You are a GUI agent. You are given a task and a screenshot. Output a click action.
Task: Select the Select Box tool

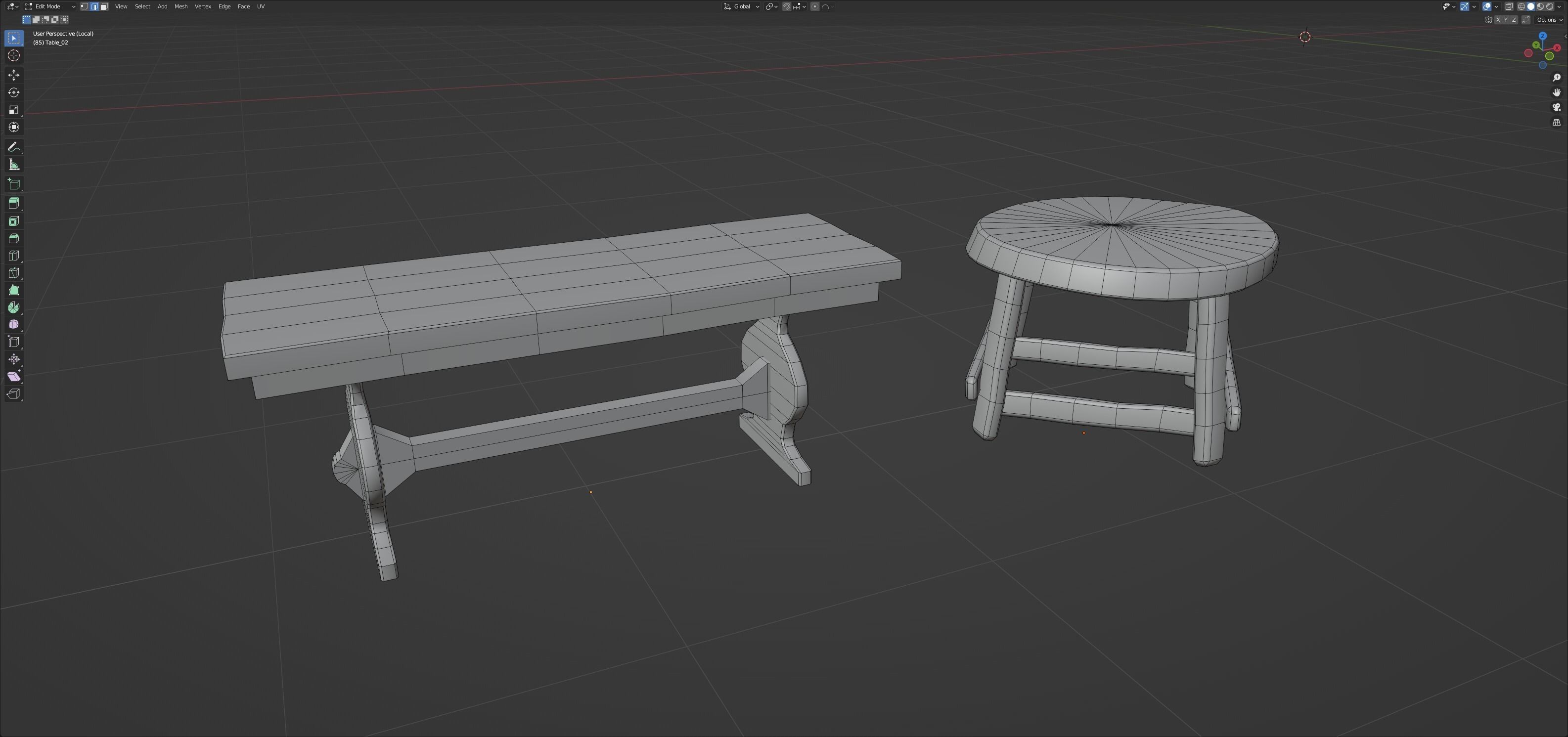pyautogui.click(x=14, y=39)
